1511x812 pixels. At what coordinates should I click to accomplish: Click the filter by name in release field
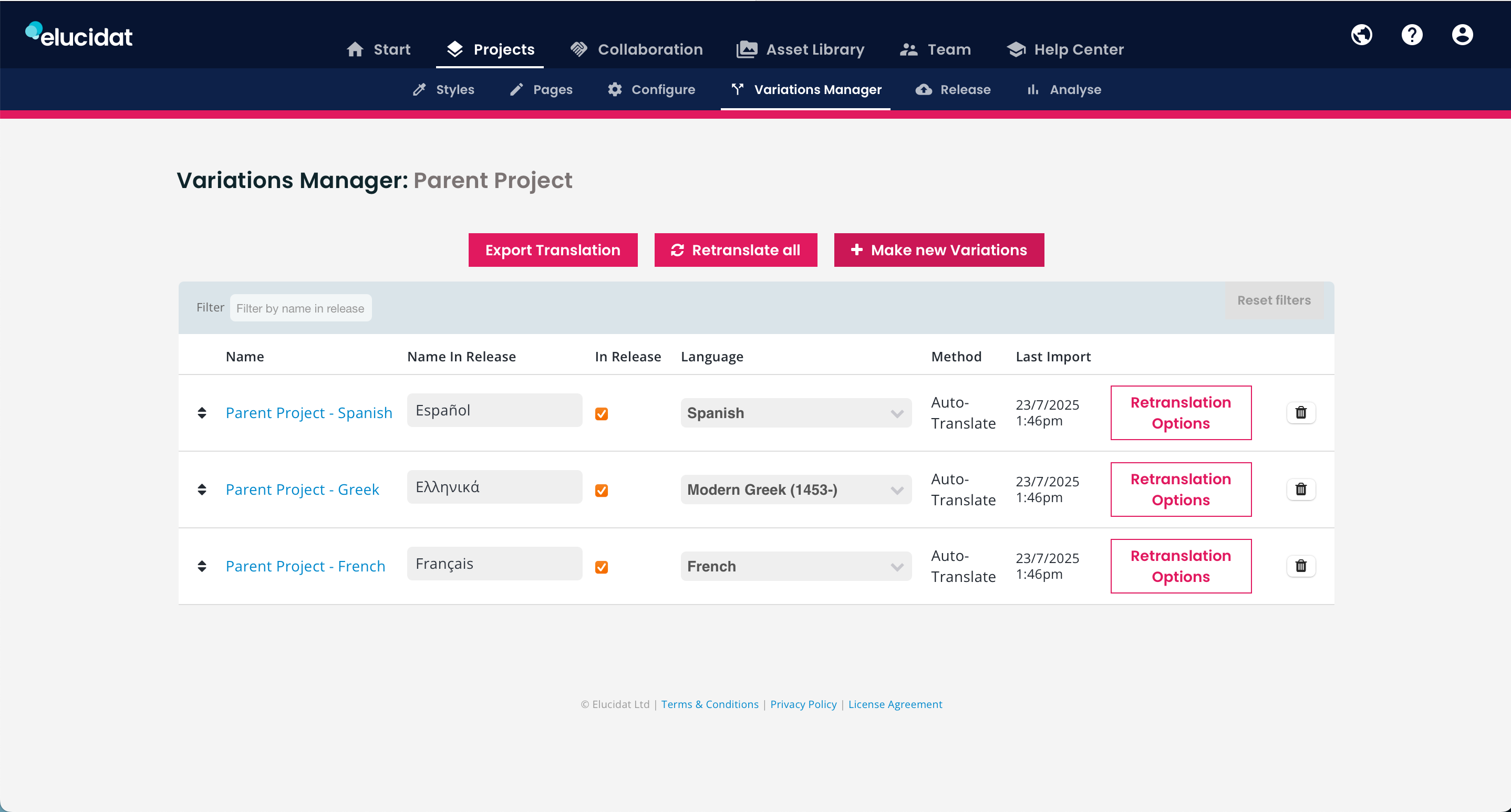coord(301,307)
